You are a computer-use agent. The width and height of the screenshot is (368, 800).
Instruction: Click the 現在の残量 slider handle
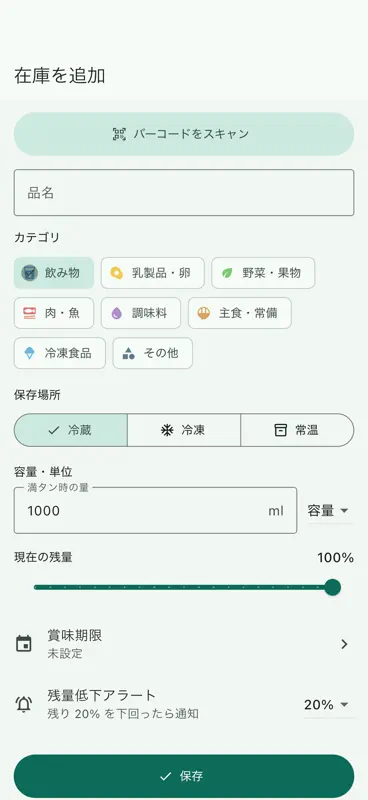point(333,587)
